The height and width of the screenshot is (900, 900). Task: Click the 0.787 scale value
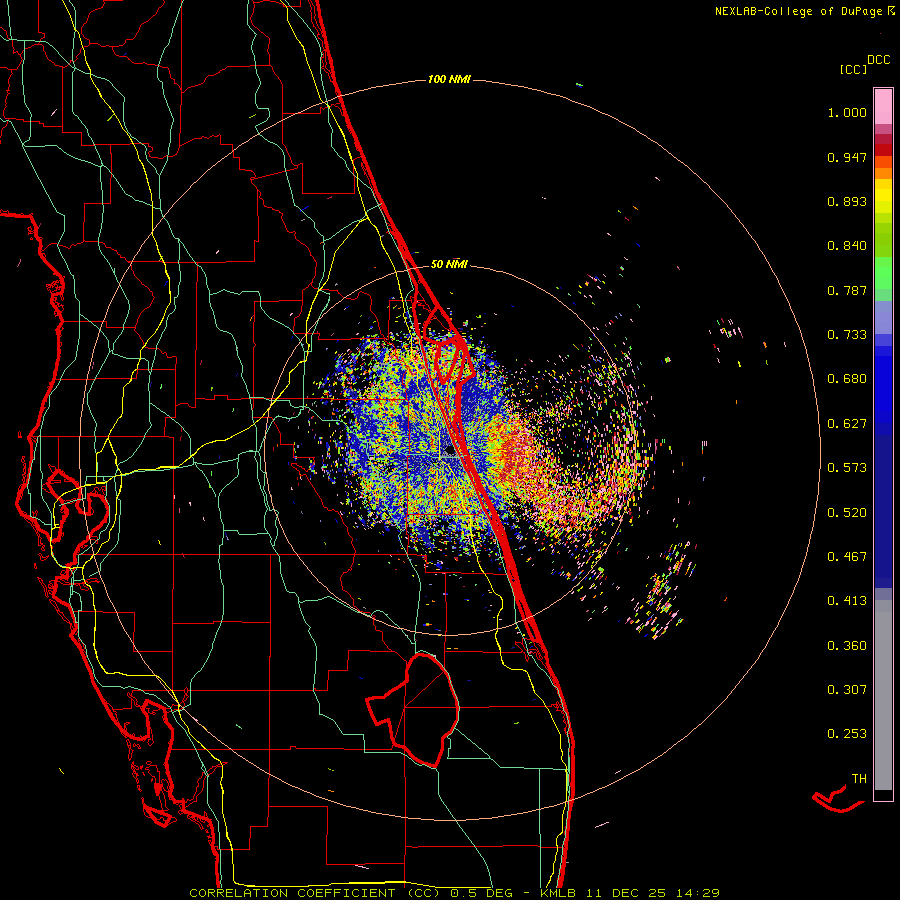click(847, 290)
